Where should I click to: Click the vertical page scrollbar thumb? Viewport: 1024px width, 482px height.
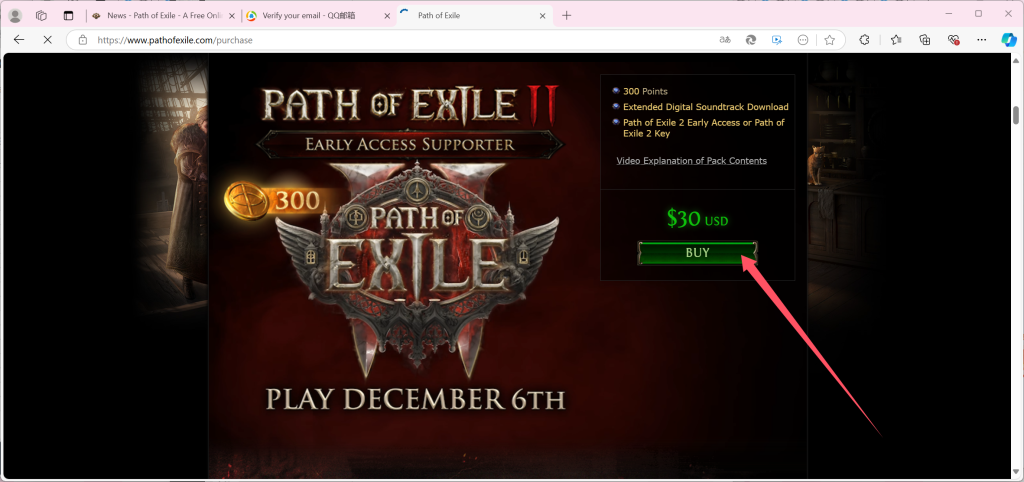1016,114
